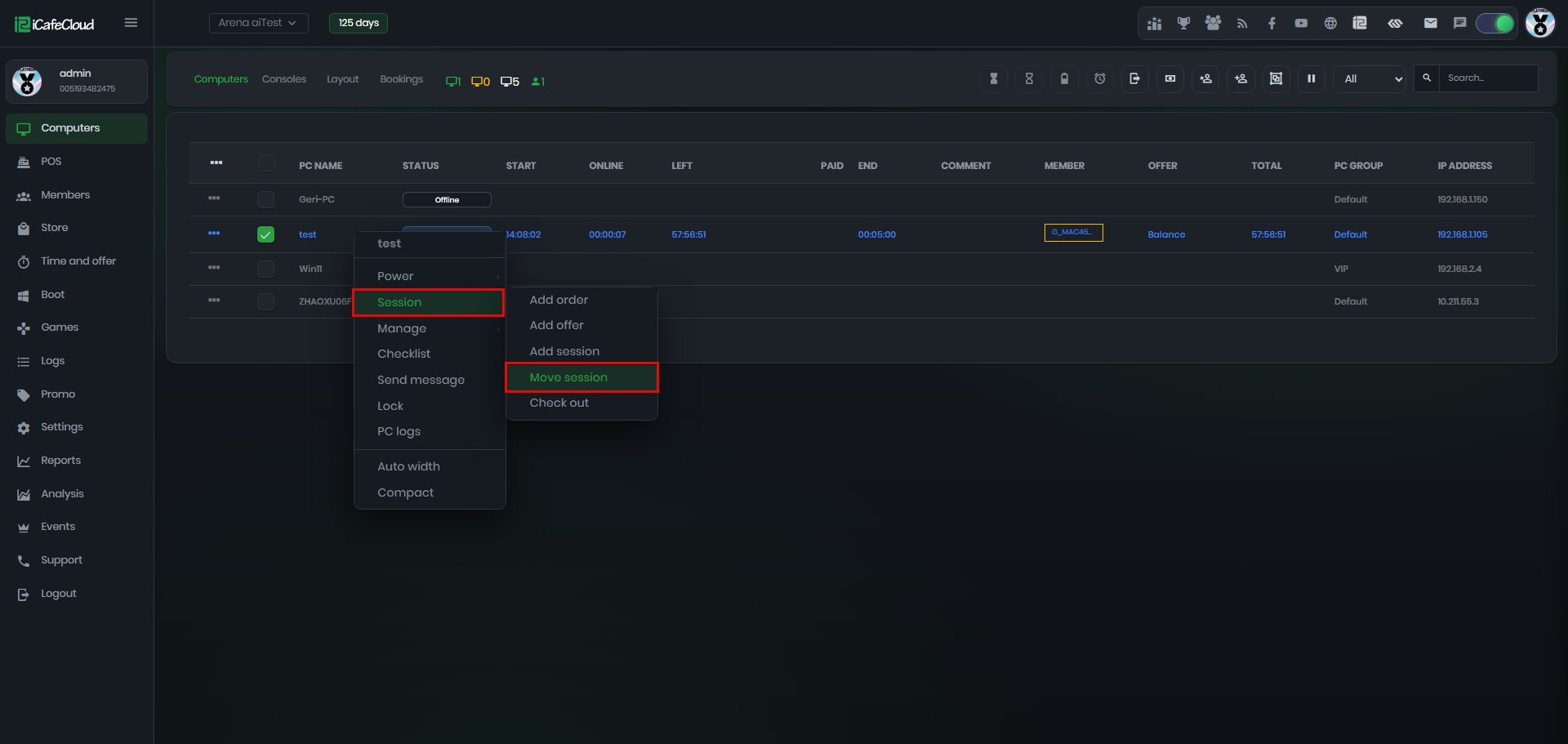Choose Move session from submenu
The height and width of the screenshot is (744, 1568).
tap(582, 377)
